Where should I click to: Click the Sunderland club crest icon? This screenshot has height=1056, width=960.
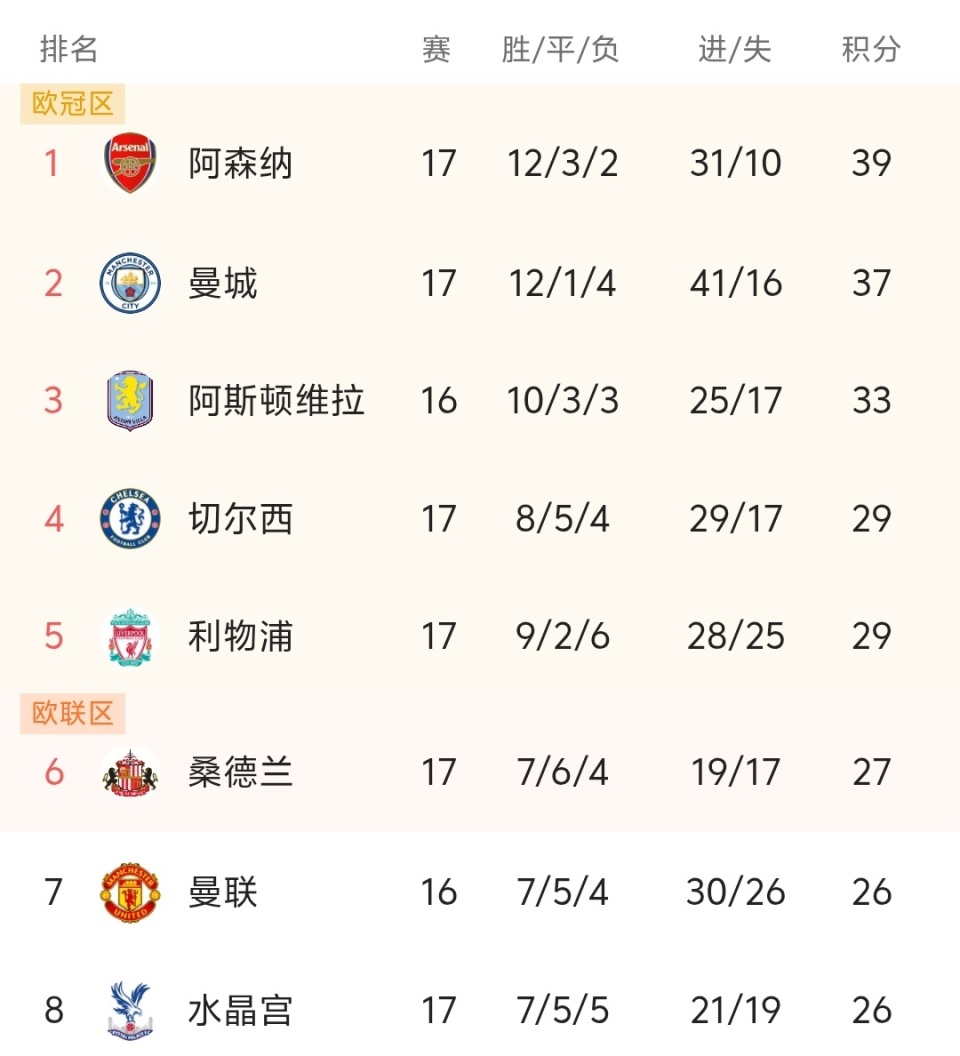pos(130,773)
